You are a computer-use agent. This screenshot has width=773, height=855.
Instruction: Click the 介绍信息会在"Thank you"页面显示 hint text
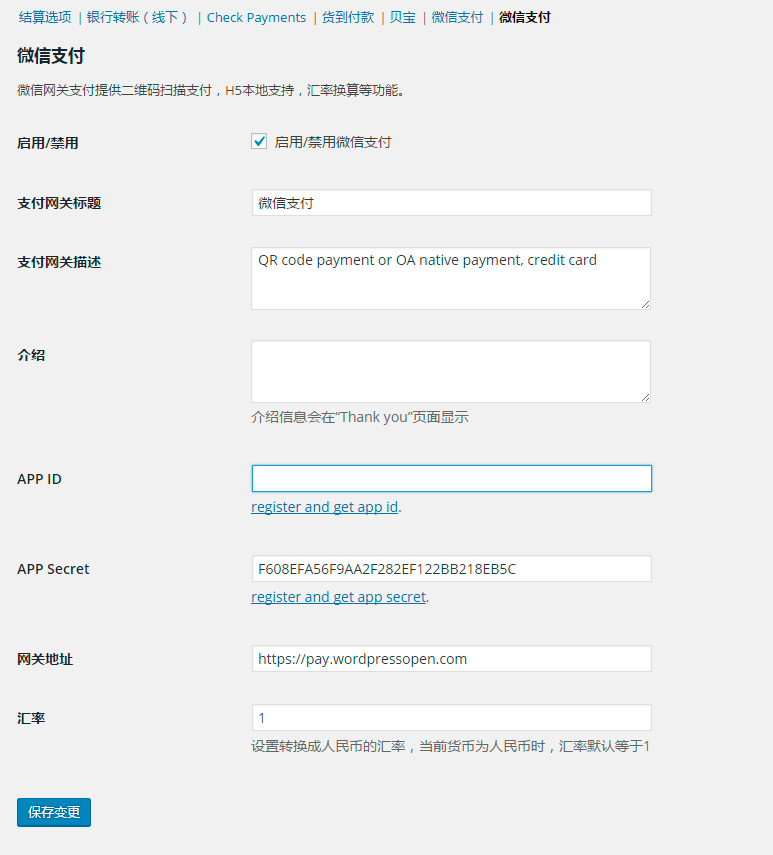360,417
